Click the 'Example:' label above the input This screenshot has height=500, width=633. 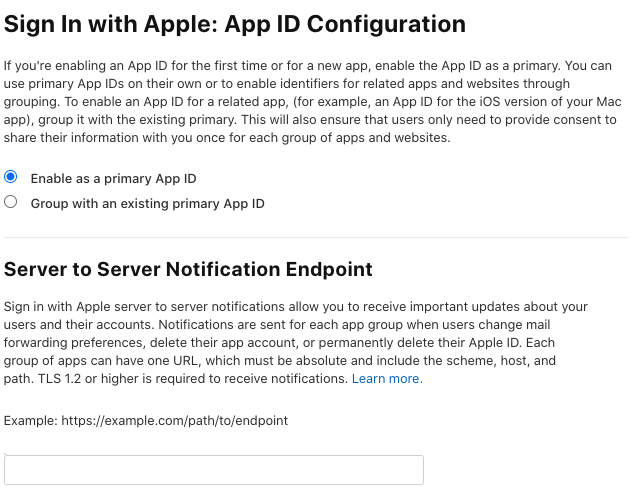tap(31, 421)
